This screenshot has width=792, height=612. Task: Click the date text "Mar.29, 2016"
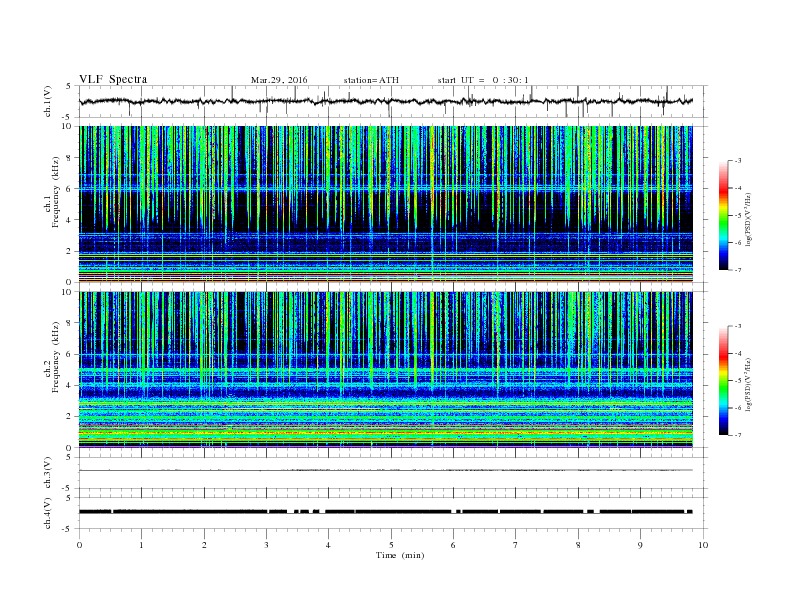coord(279,80)
